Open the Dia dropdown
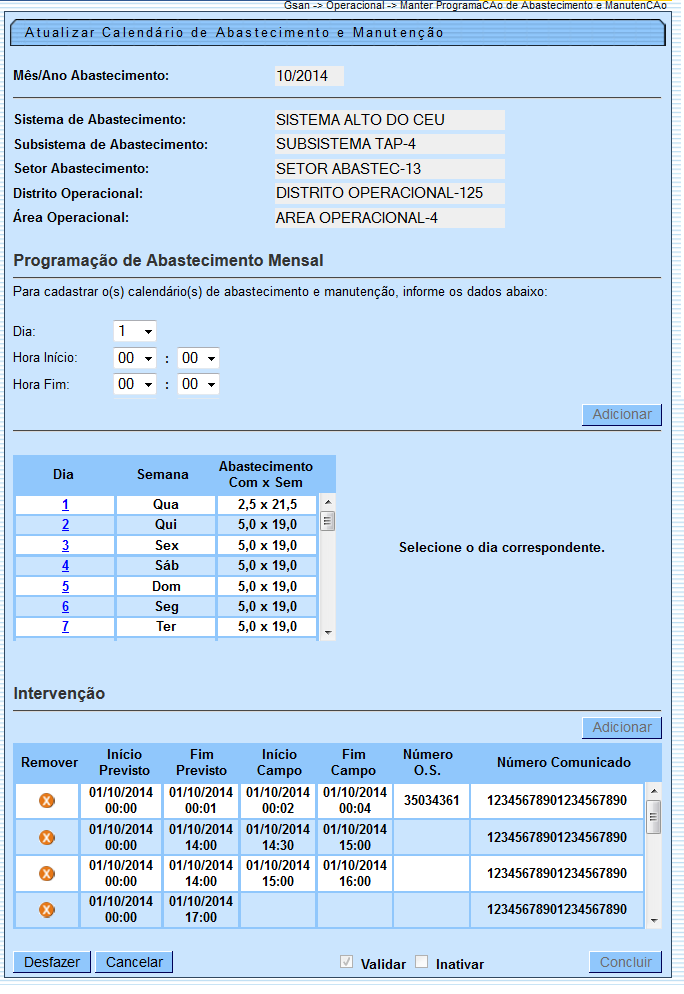 135,331
